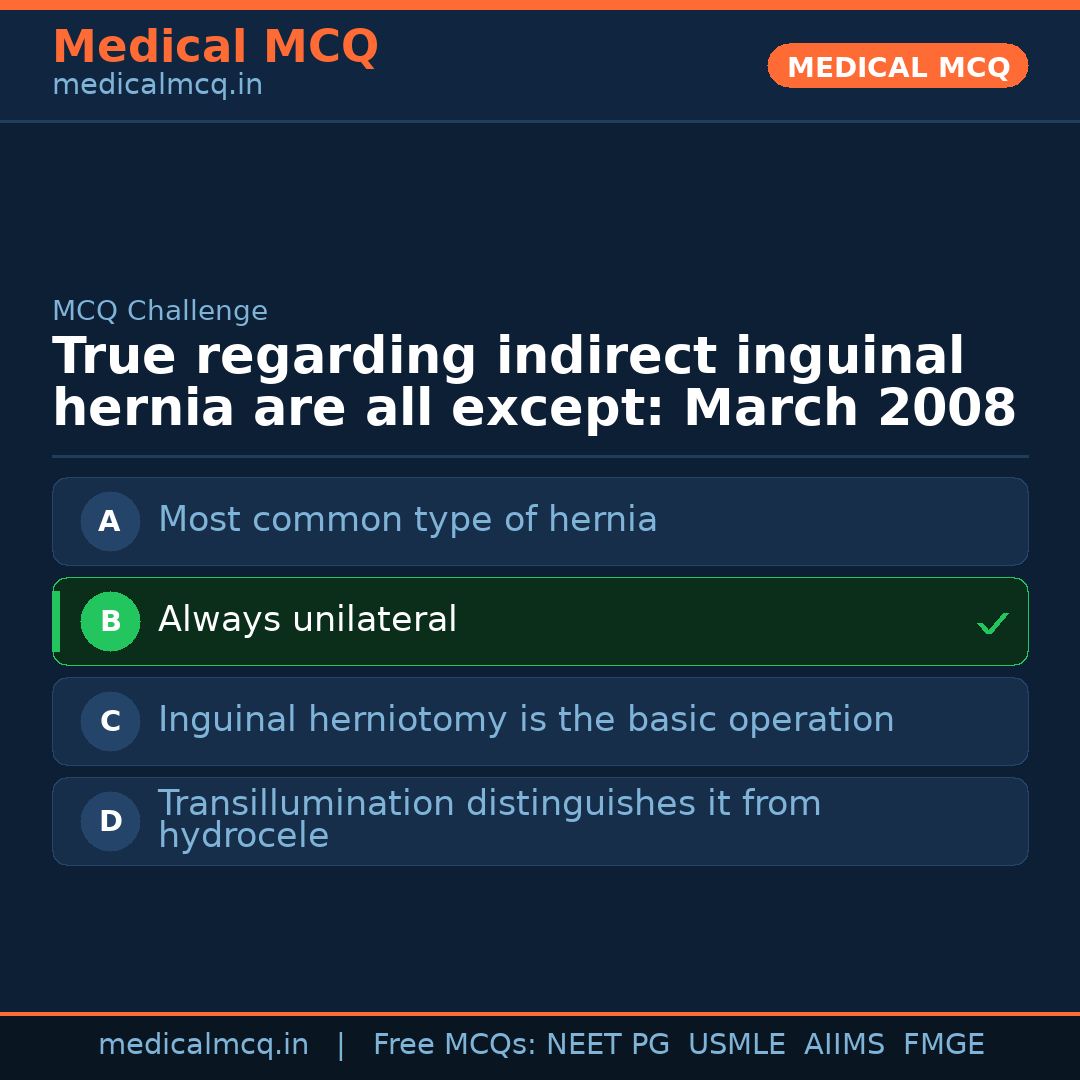Click the Free MCQs footer label
Screen dimensions: 1080x1080
[454, 1045]
